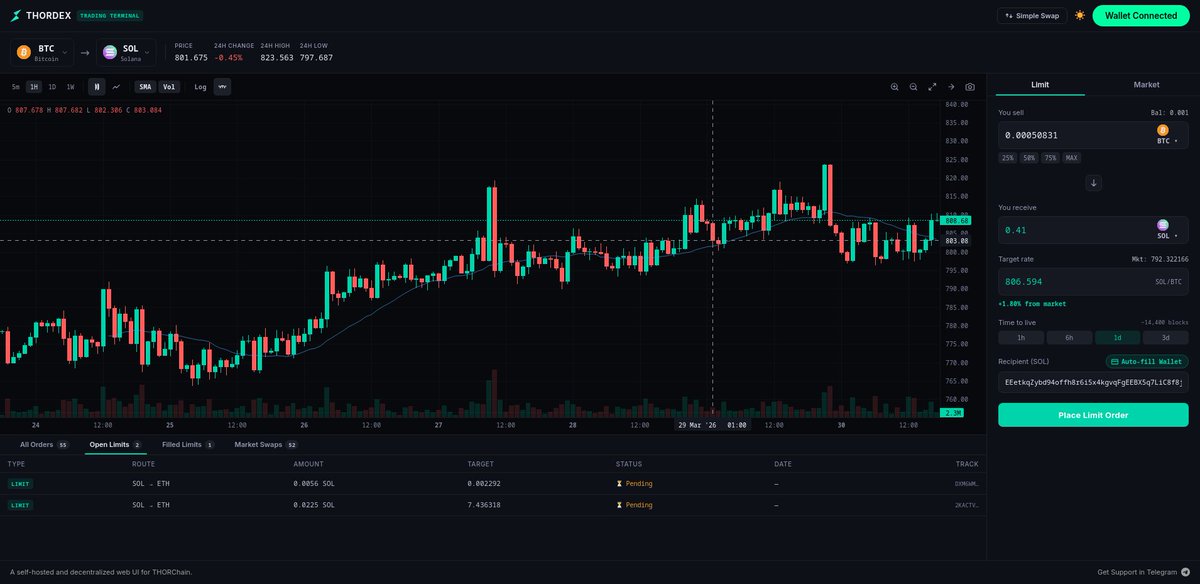
Task: Click the Auto-fill Wallet button
Action: tap(1147, 361)
